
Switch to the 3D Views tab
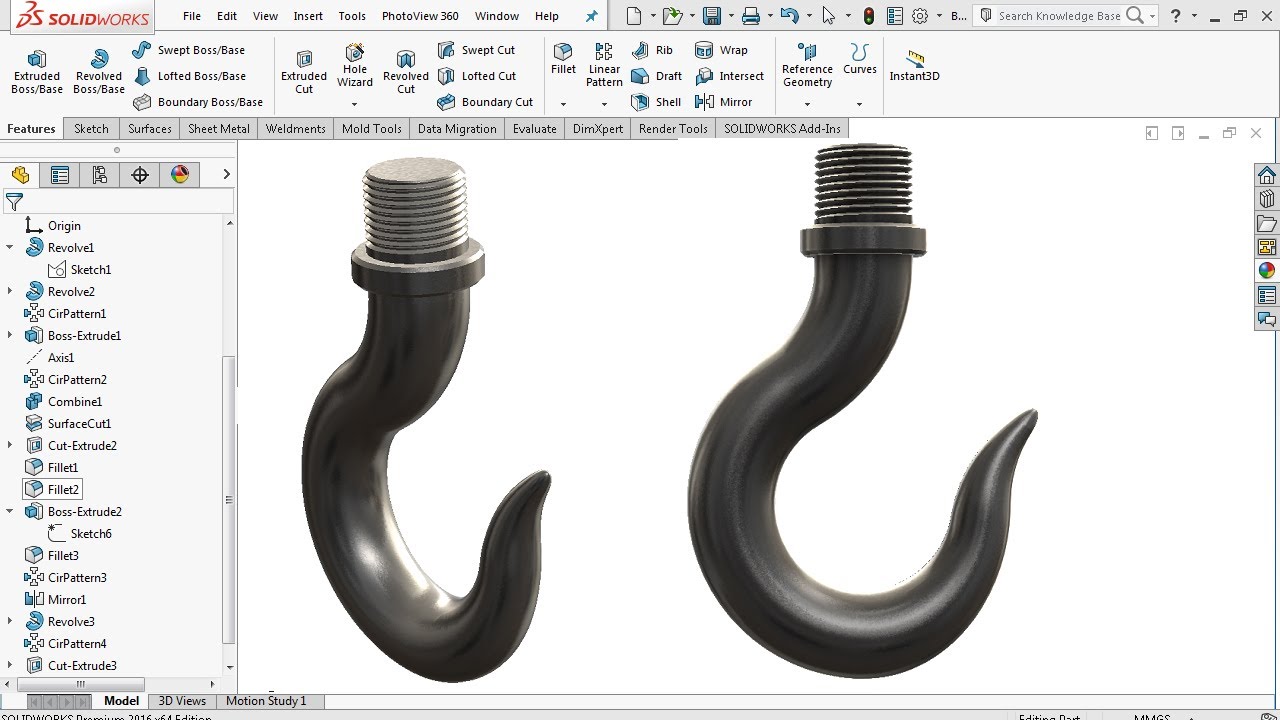182,701
